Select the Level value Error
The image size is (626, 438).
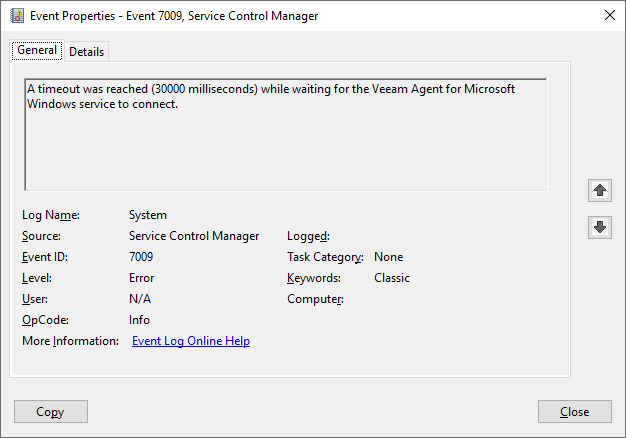pyautogui.click(x=141, y=278)
